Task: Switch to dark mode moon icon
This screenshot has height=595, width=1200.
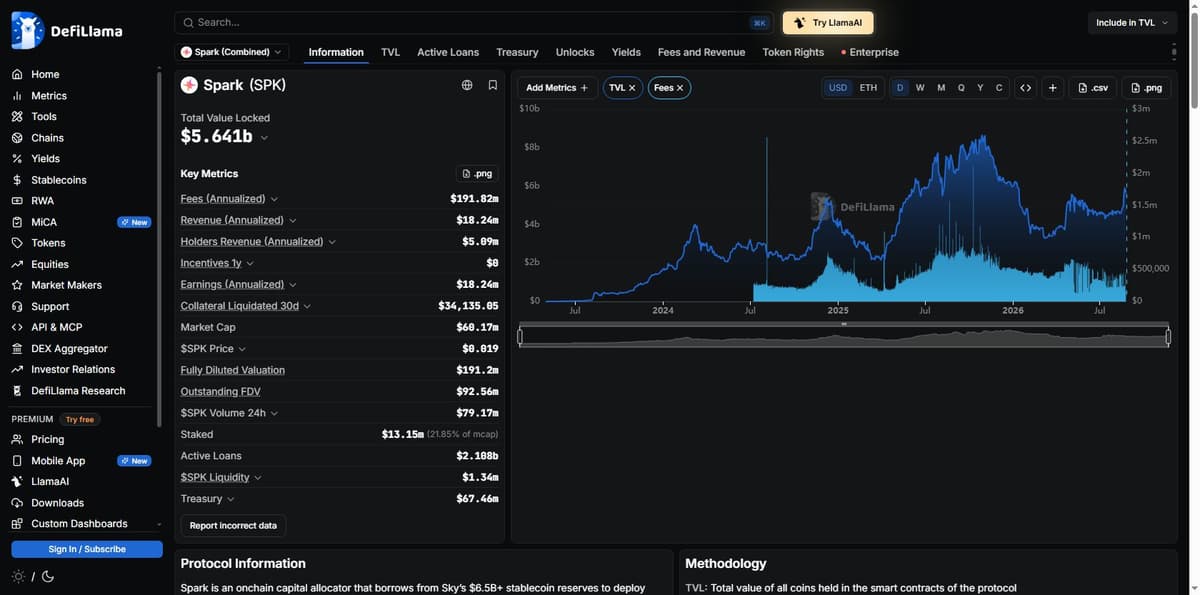Action: tap(48, 576)
